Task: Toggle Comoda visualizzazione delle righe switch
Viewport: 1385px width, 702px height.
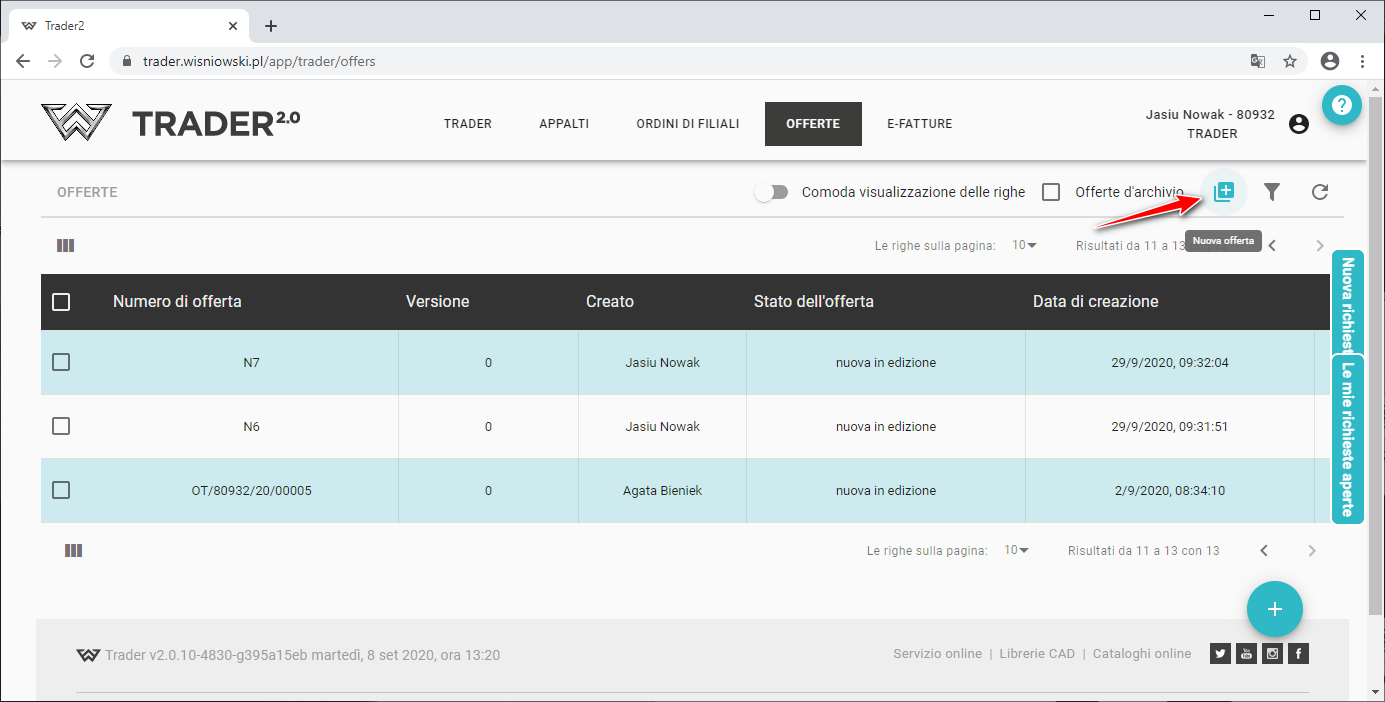Action: (x=771, y=192)
